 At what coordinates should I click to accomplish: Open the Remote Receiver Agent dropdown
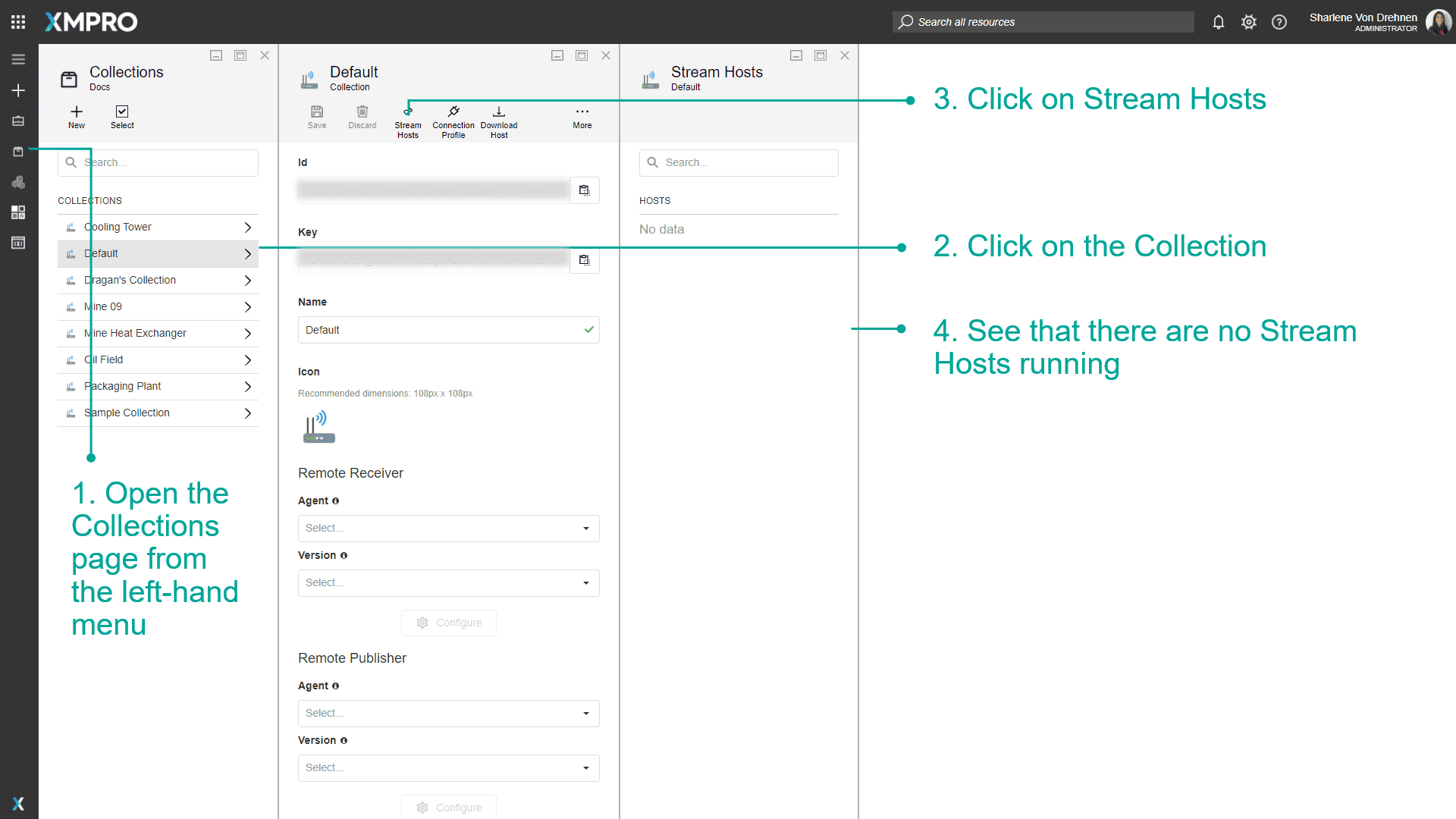[x=448, y=528]
